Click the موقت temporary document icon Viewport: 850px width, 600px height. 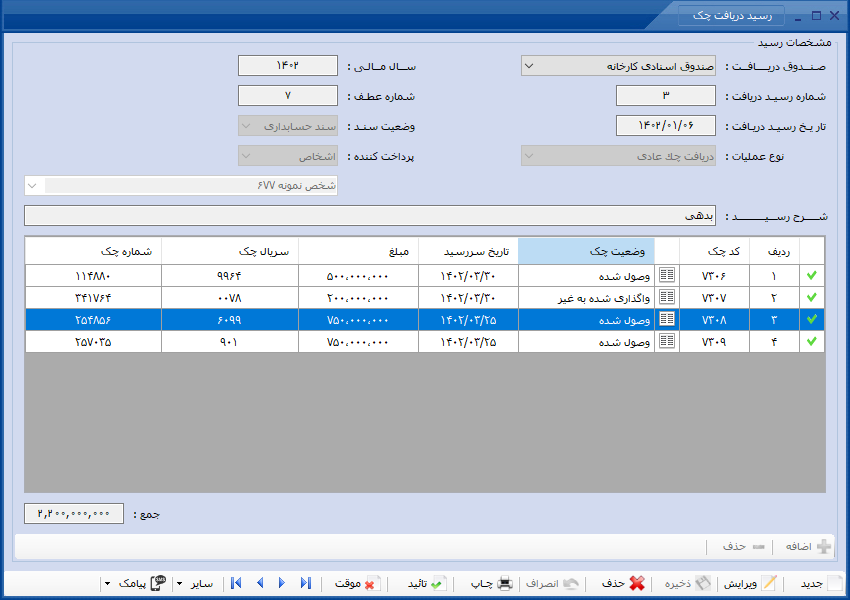pyautogui.click(x=372, y=583)
